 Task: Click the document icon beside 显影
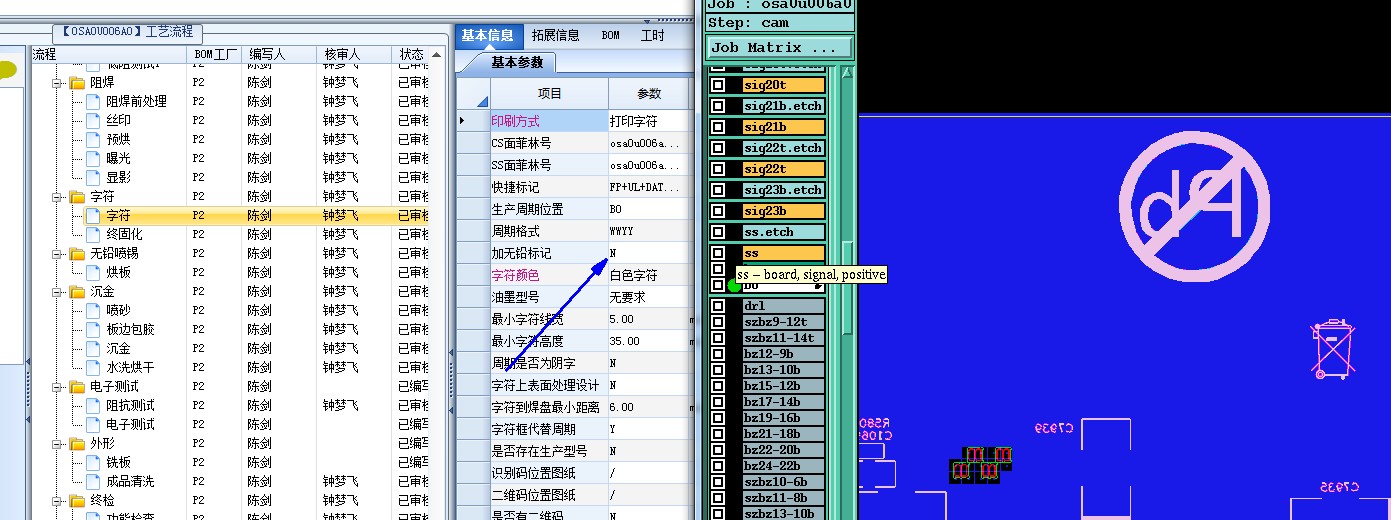click(93, 178)
